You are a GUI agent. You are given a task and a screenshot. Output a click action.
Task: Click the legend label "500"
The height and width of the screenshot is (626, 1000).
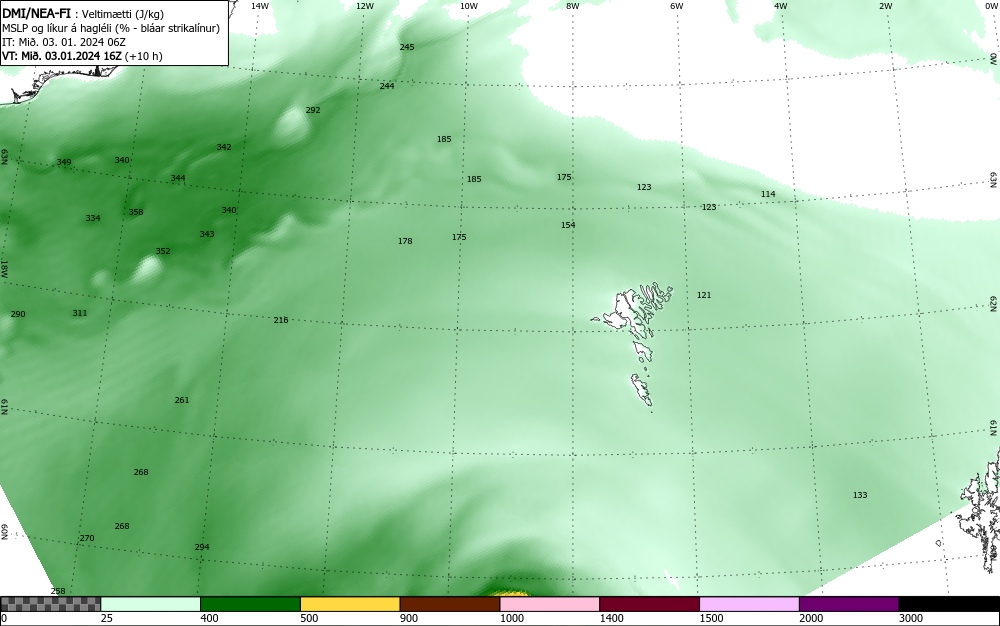(309, 618)
